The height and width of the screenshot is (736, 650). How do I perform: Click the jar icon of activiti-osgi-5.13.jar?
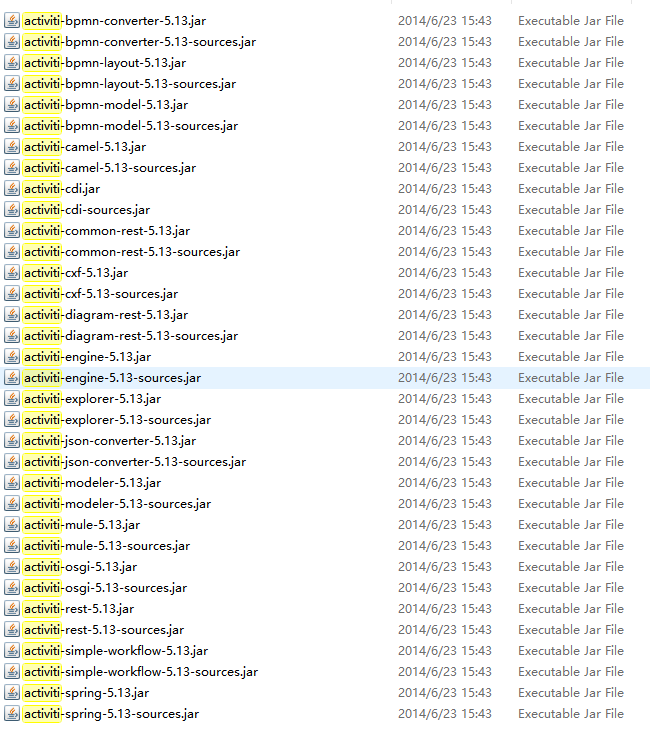point(12,567)
